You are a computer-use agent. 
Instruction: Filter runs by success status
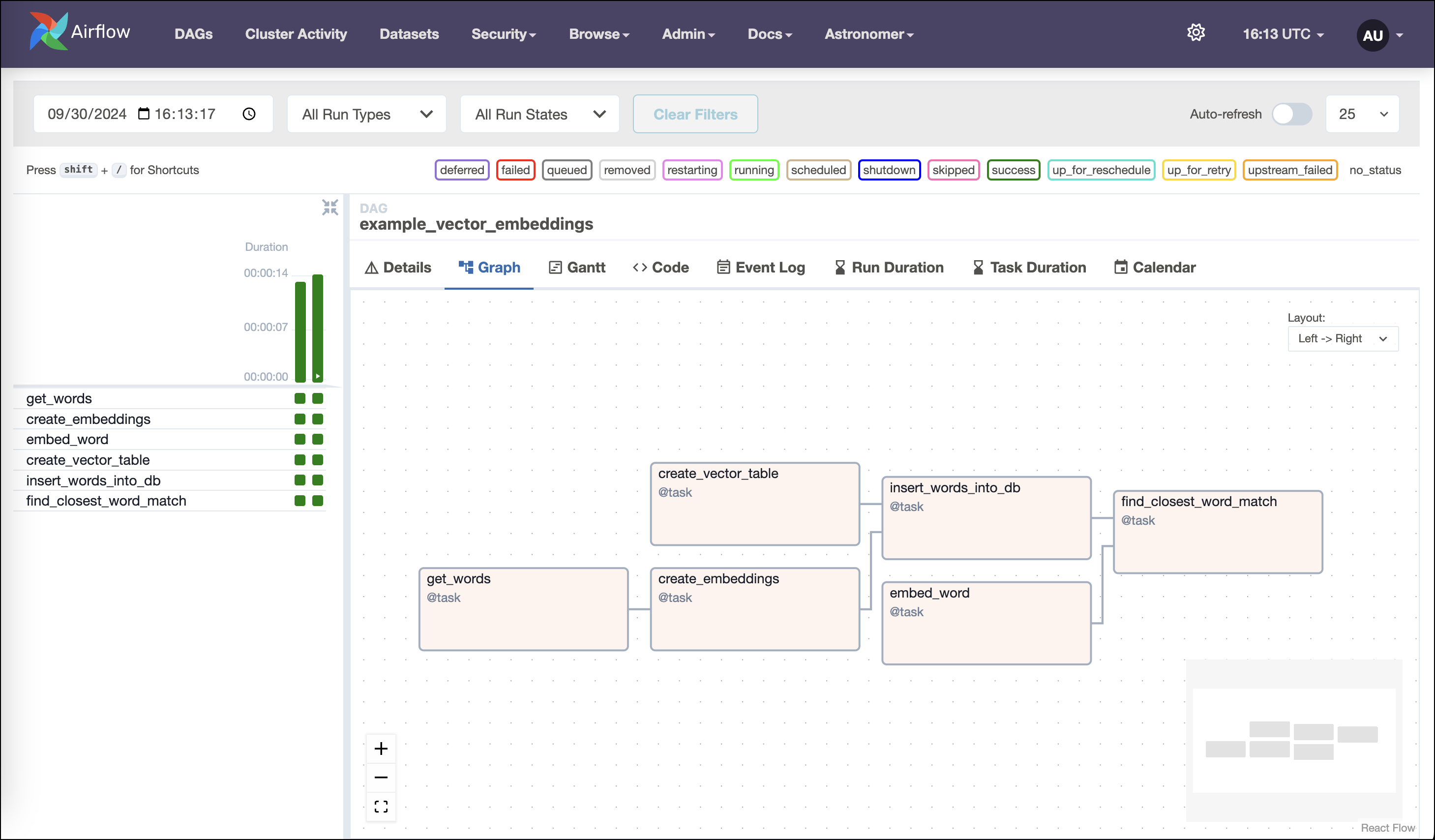click(x=1014, y=170)
